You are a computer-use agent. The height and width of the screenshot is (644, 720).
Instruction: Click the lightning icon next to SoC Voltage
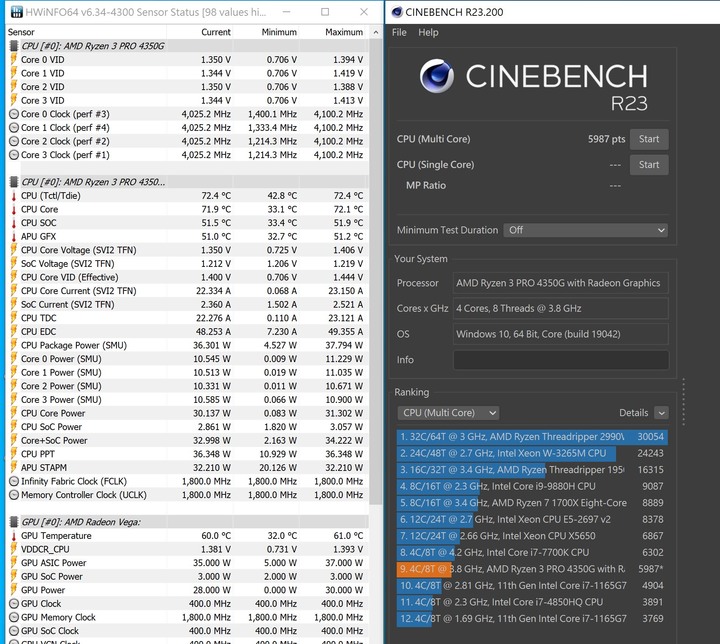(14, 264)
